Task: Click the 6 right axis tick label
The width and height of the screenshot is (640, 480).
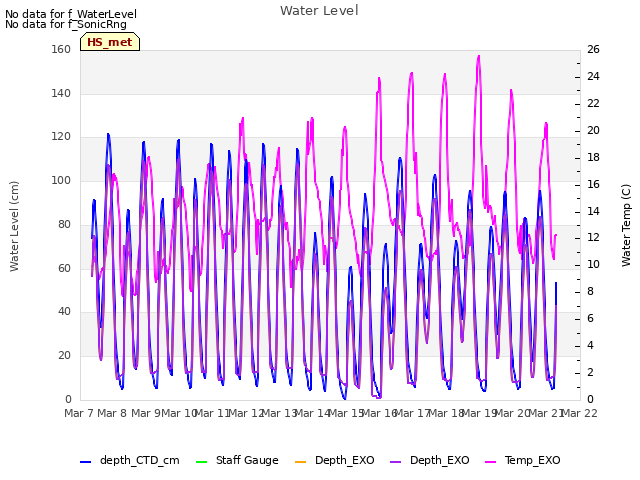Action: point(591,318)
